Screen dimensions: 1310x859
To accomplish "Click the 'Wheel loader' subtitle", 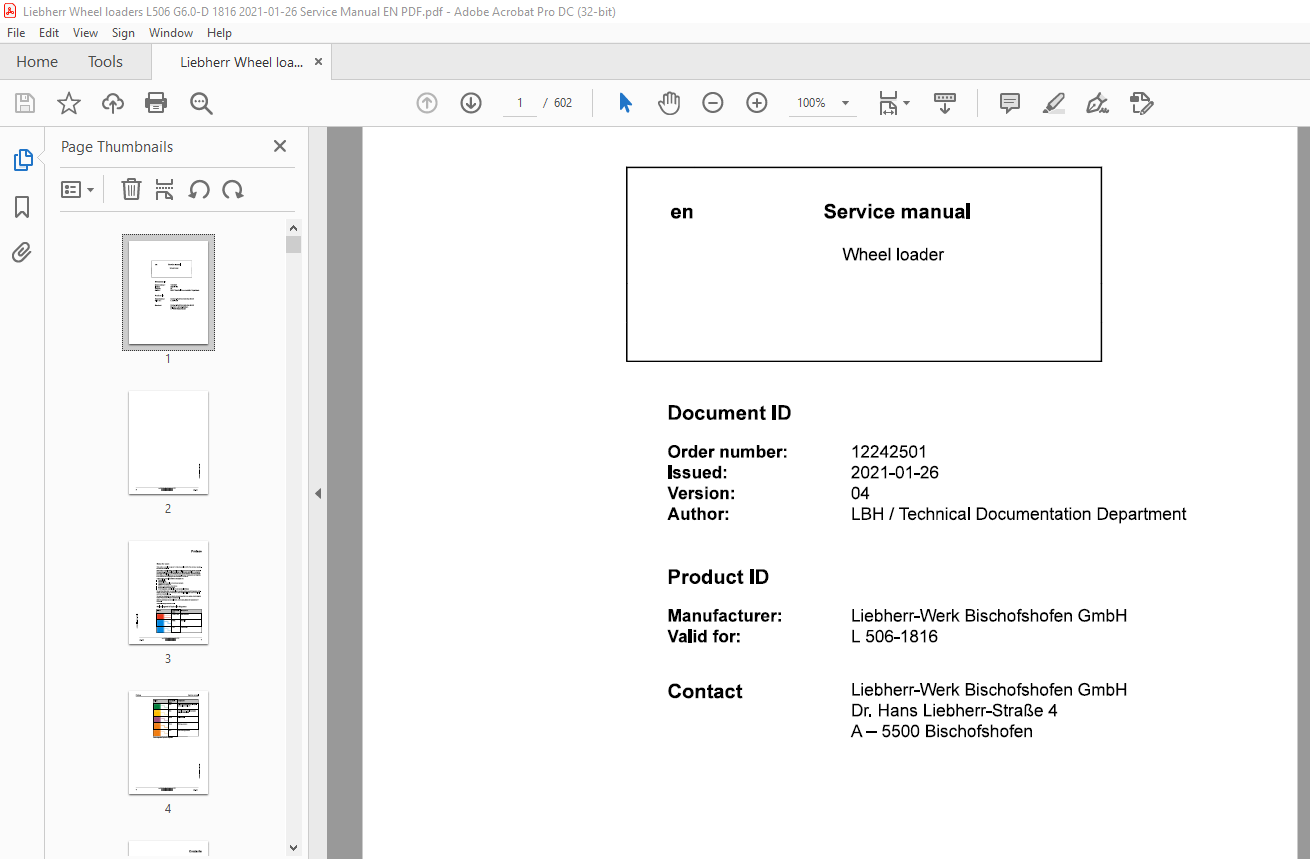I will (893, 254).
